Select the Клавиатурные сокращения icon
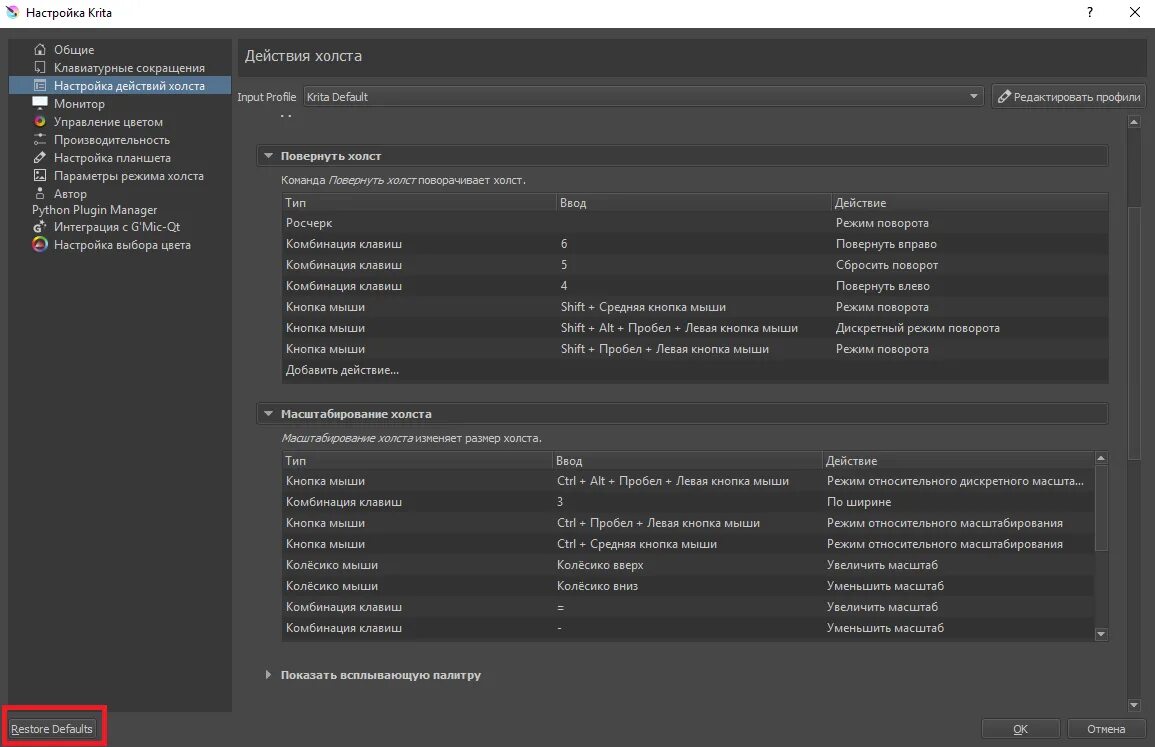This screenshot has height=747, width=1155. [40, 68]
